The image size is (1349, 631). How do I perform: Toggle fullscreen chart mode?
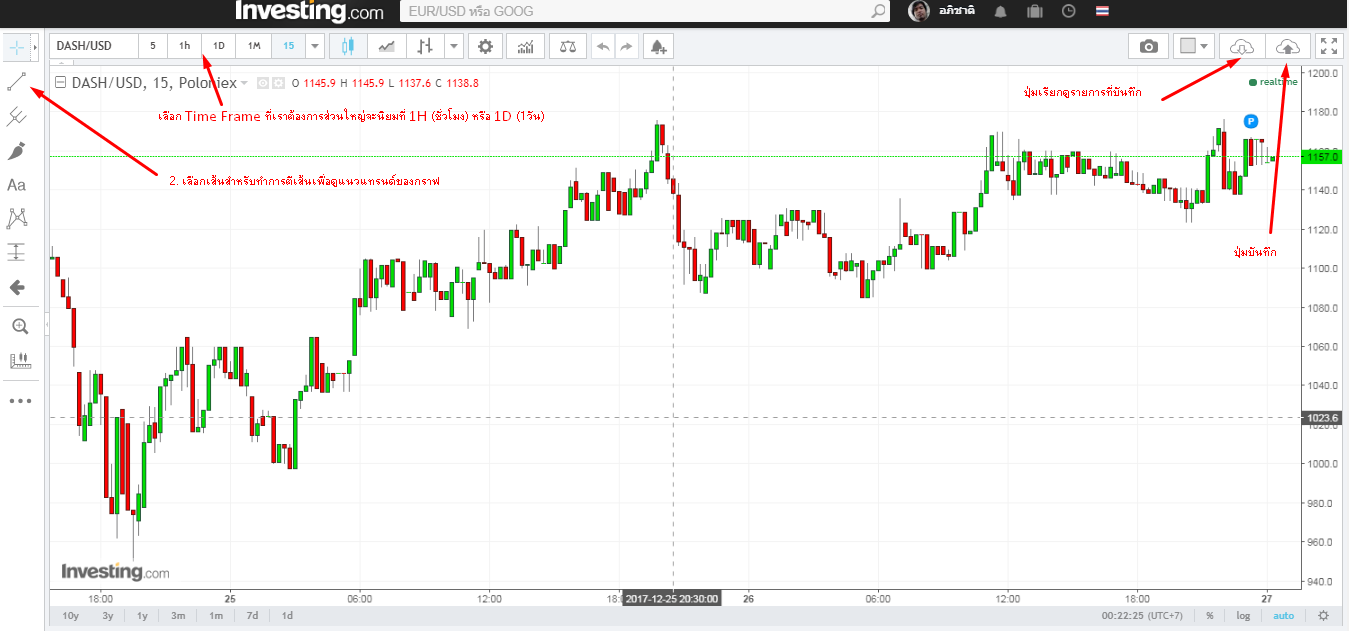click(1328, 46)
